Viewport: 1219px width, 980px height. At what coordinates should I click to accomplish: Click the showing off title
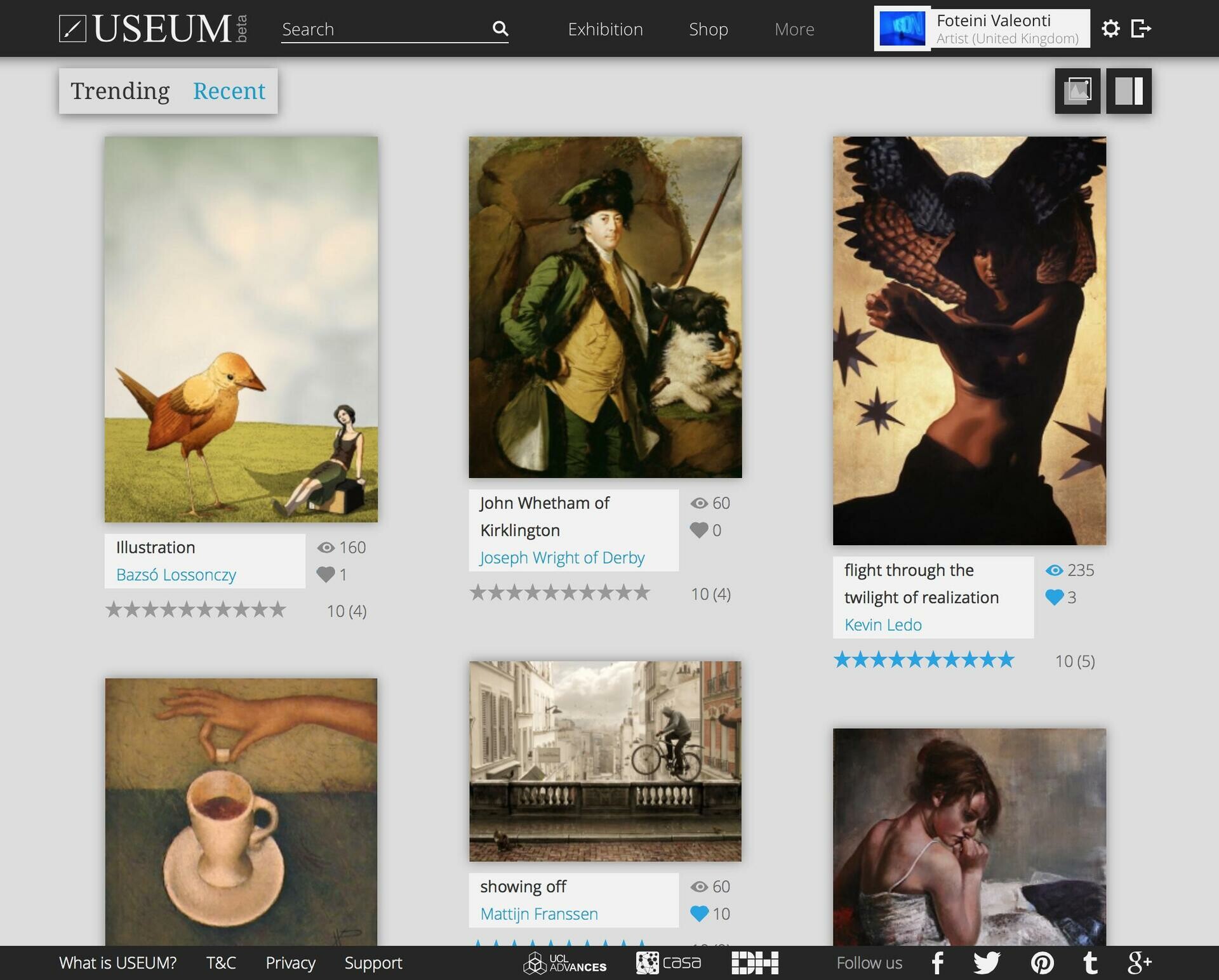(x=523, y=886)
